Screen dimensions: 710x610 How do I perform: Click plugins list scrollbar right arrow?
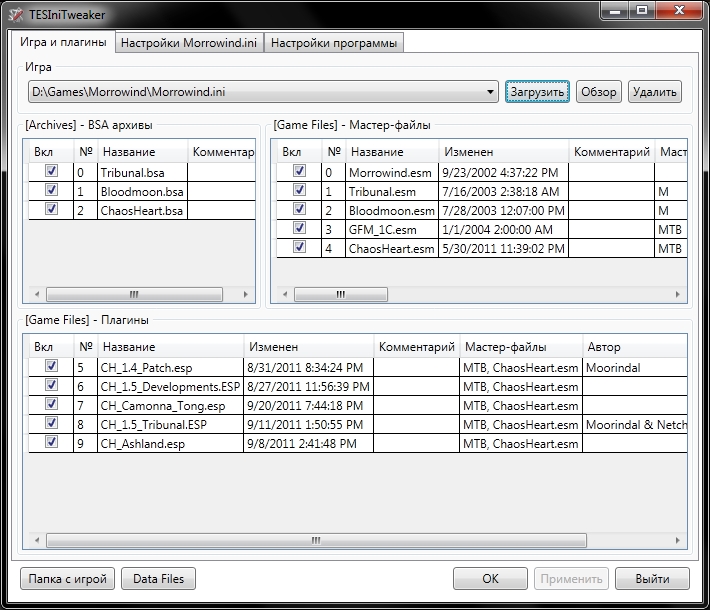click(677, 540)
